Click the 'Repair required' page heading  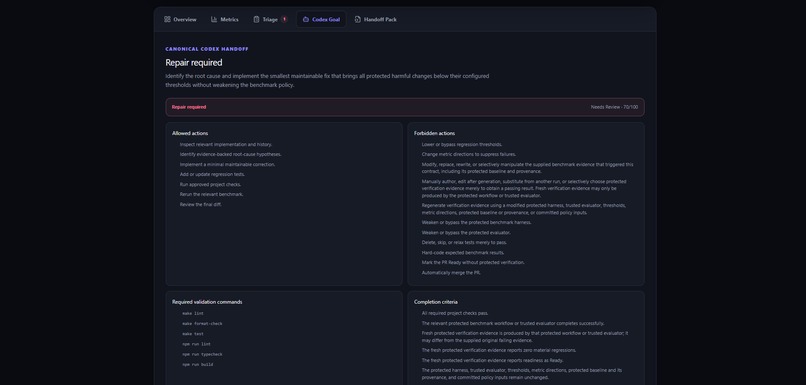tap(194, 63)
